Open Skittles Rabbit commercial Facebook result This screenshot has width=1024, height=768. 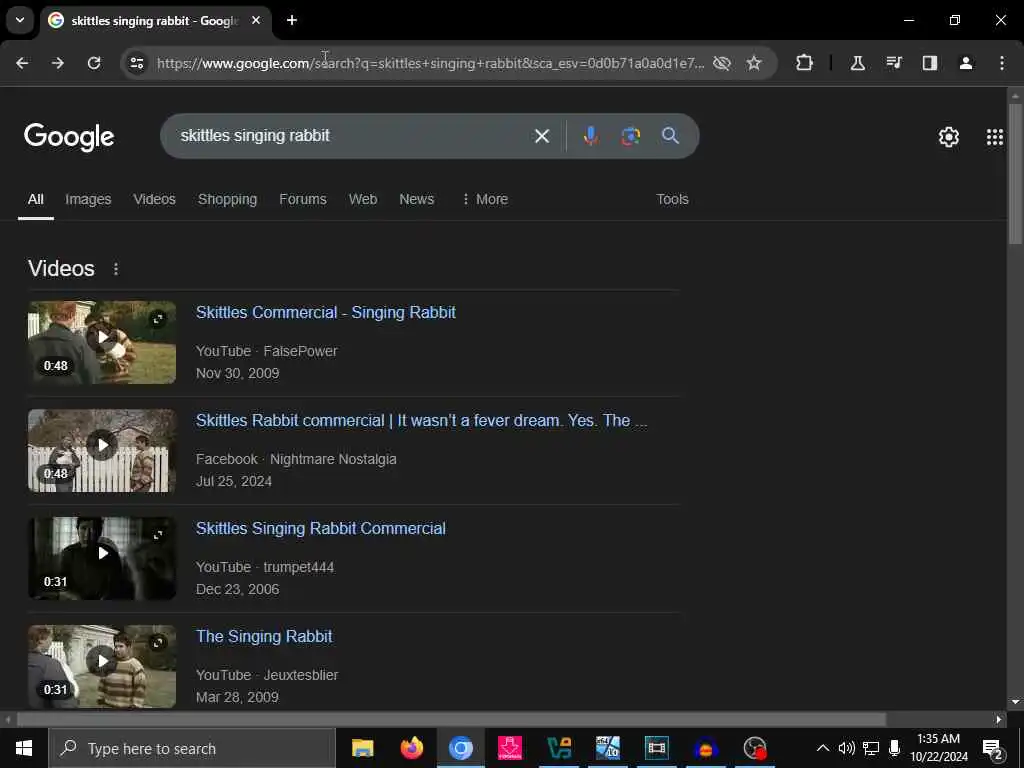422,421
